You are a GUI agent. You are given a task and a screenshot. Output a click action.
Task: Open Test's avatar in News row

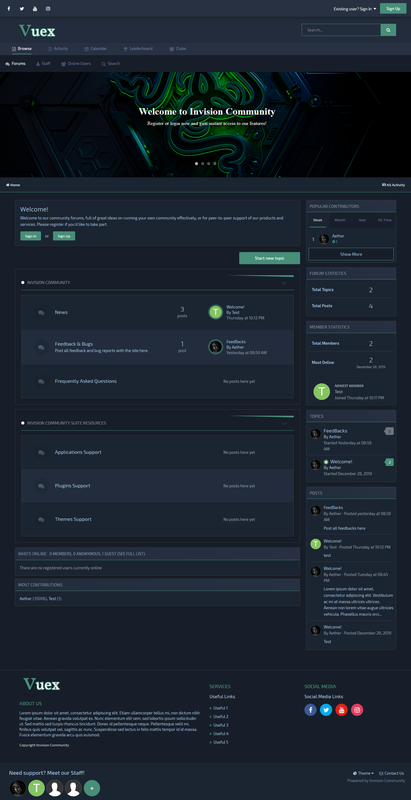click(x=216, y=312)
